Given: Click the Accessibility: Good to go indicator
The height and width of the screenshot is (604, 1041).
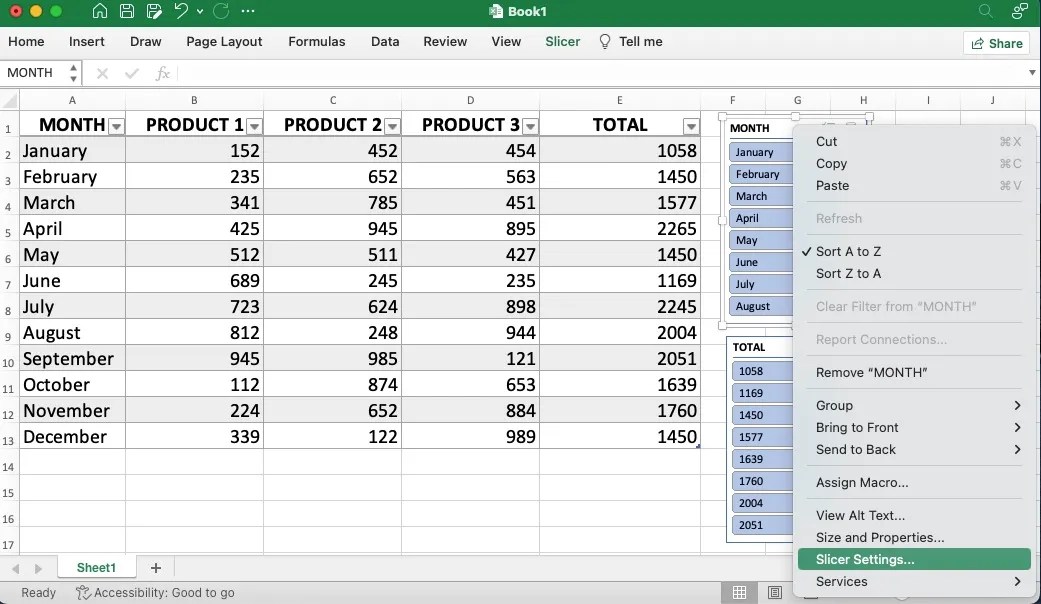Looking at the screenshot, I should click(155, 592).
